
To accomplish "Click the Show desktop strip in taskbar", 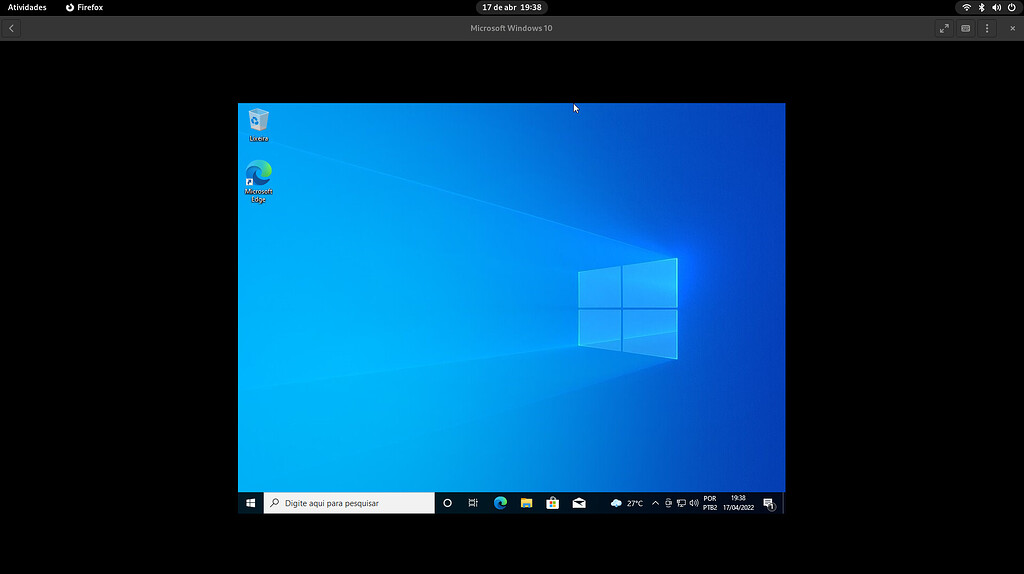I will (783, 503).
